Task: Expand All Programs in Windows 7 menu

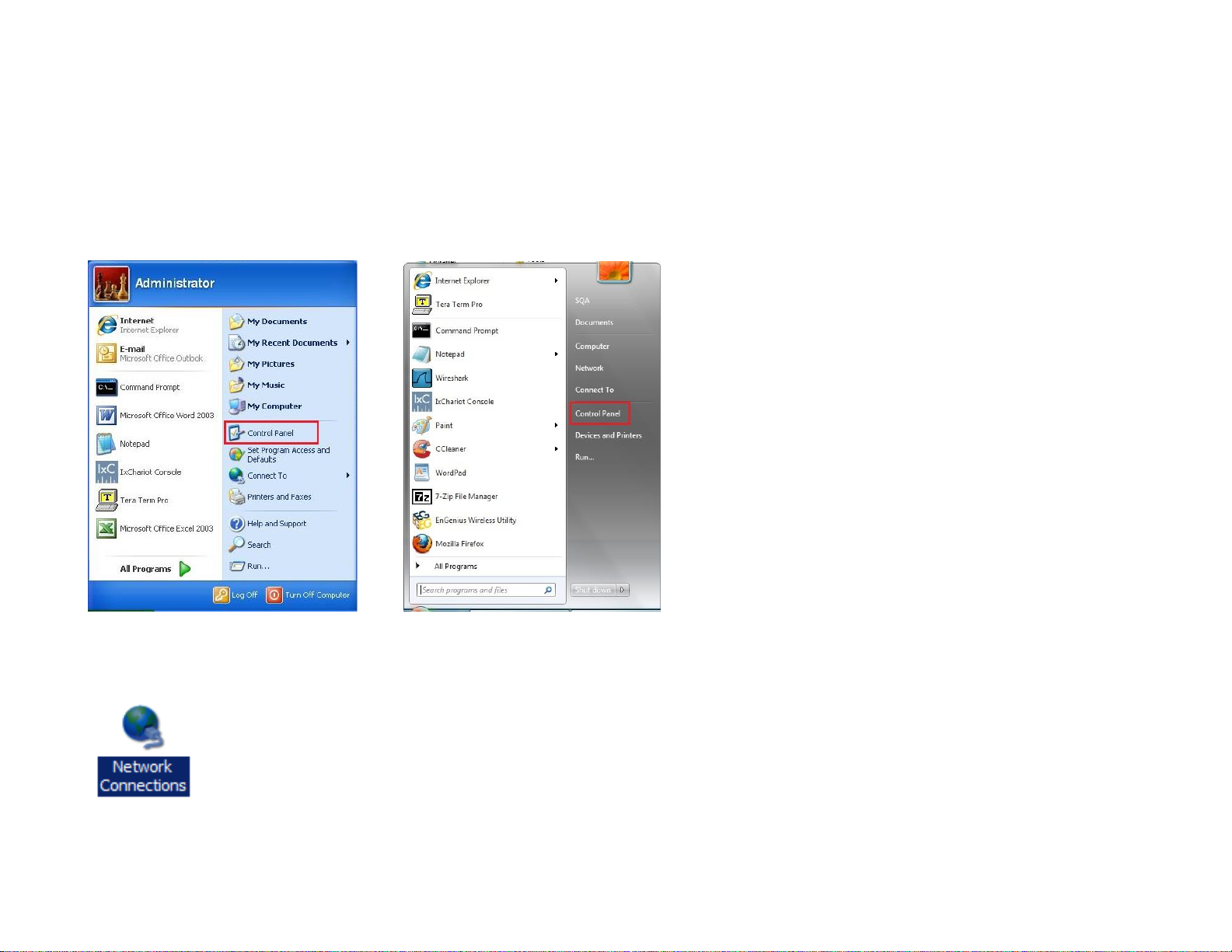Action: click(x=447, y=566)
